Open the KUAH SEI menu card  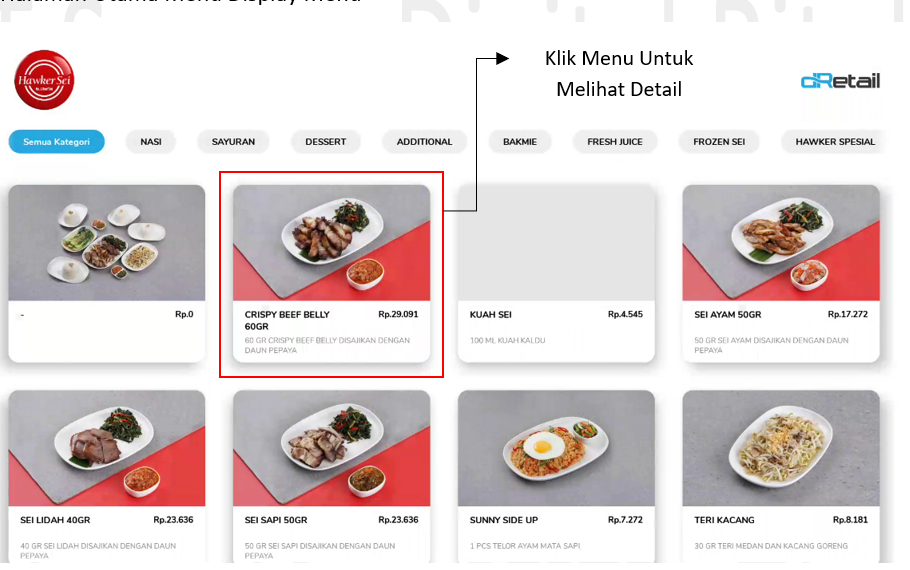coord(556,273)
